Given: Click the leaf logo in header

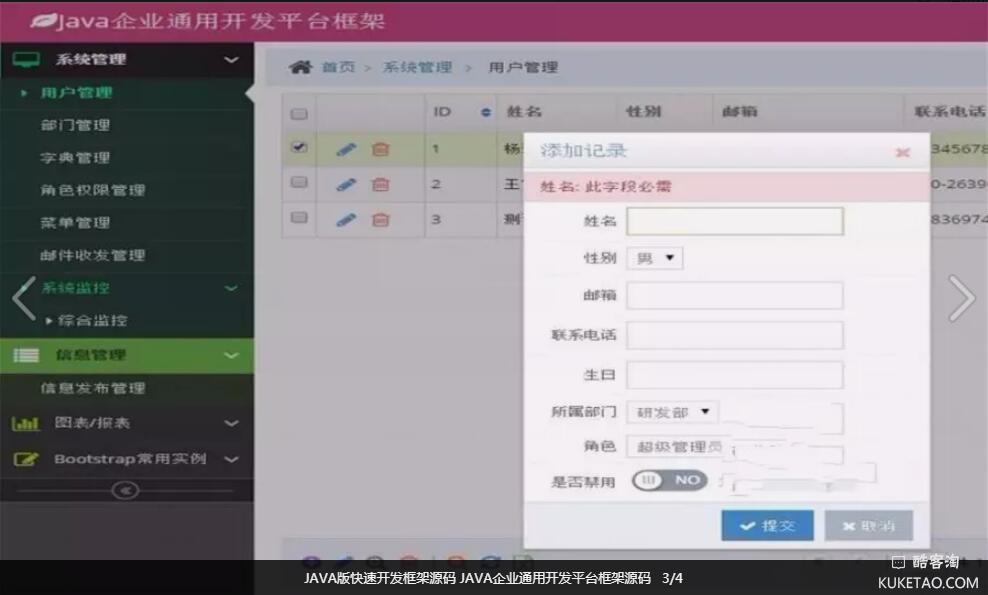Looking at the screenshot, I should pyautogui.click(x=43, y=21).
